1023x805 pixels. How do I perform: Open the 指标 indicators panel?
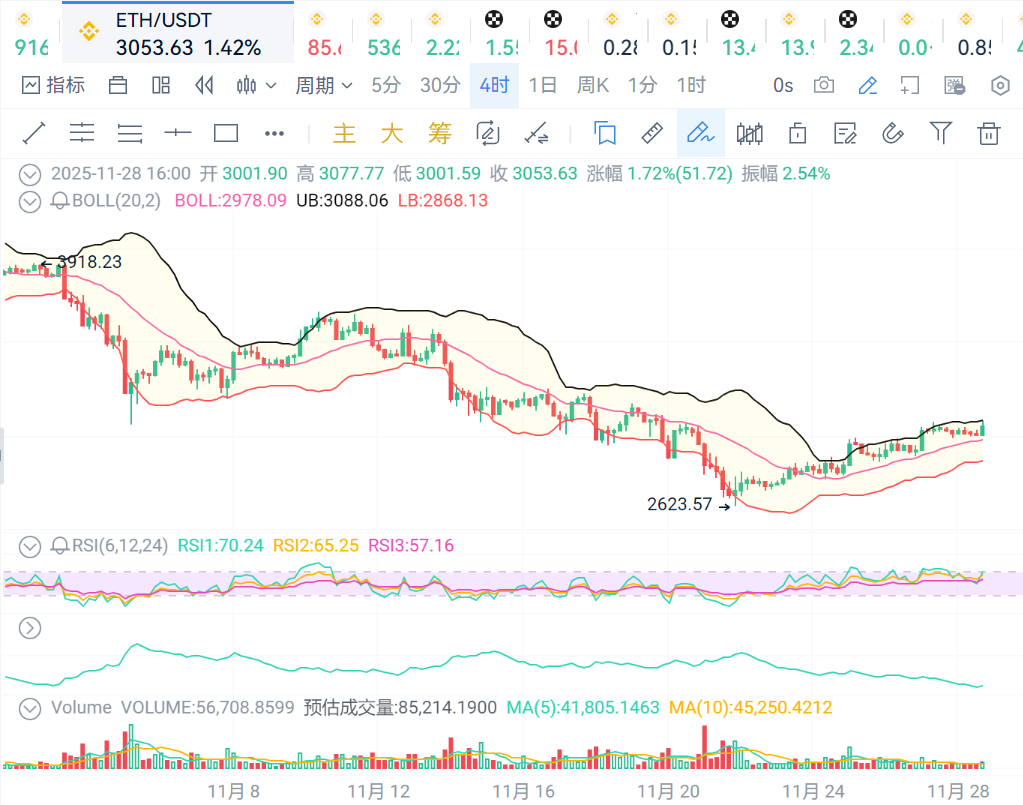pos(53,86)
